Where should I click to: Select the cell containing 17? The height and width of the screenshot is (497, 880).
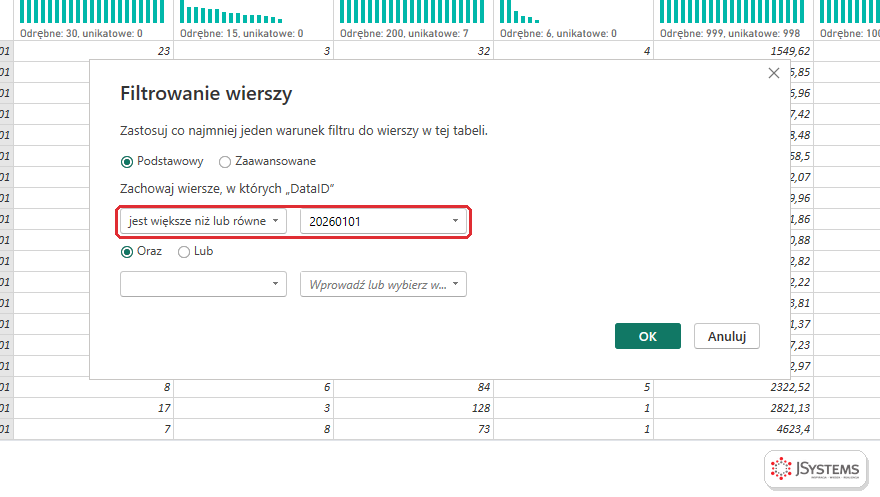[94, 408]
